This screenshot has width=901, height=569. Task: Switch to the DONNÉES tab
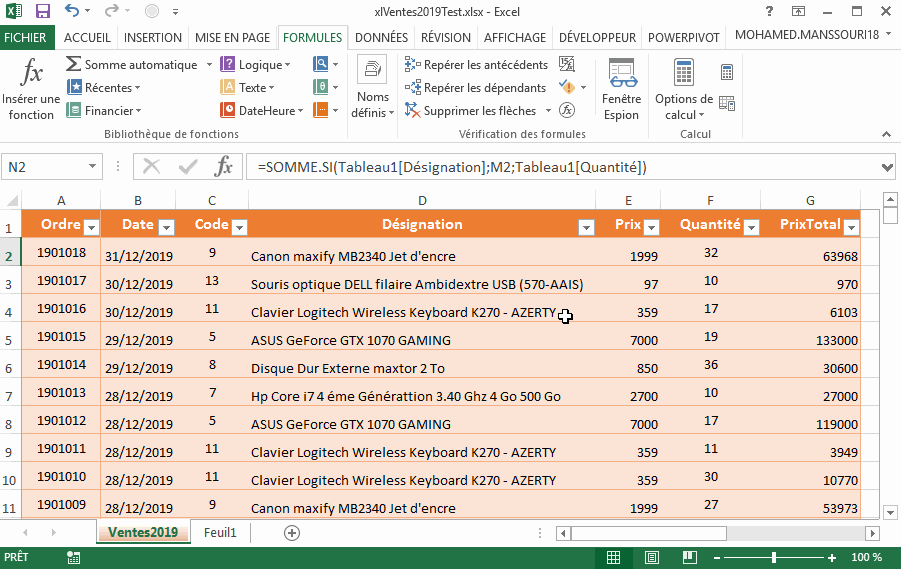click(x=382, y=37)
